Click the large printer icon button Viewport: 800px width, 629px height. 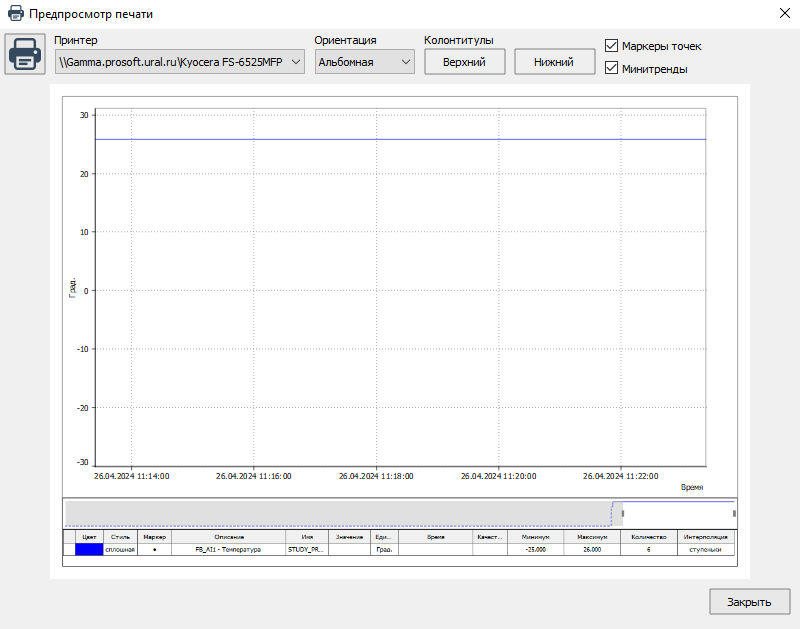[x=26, y=54]
